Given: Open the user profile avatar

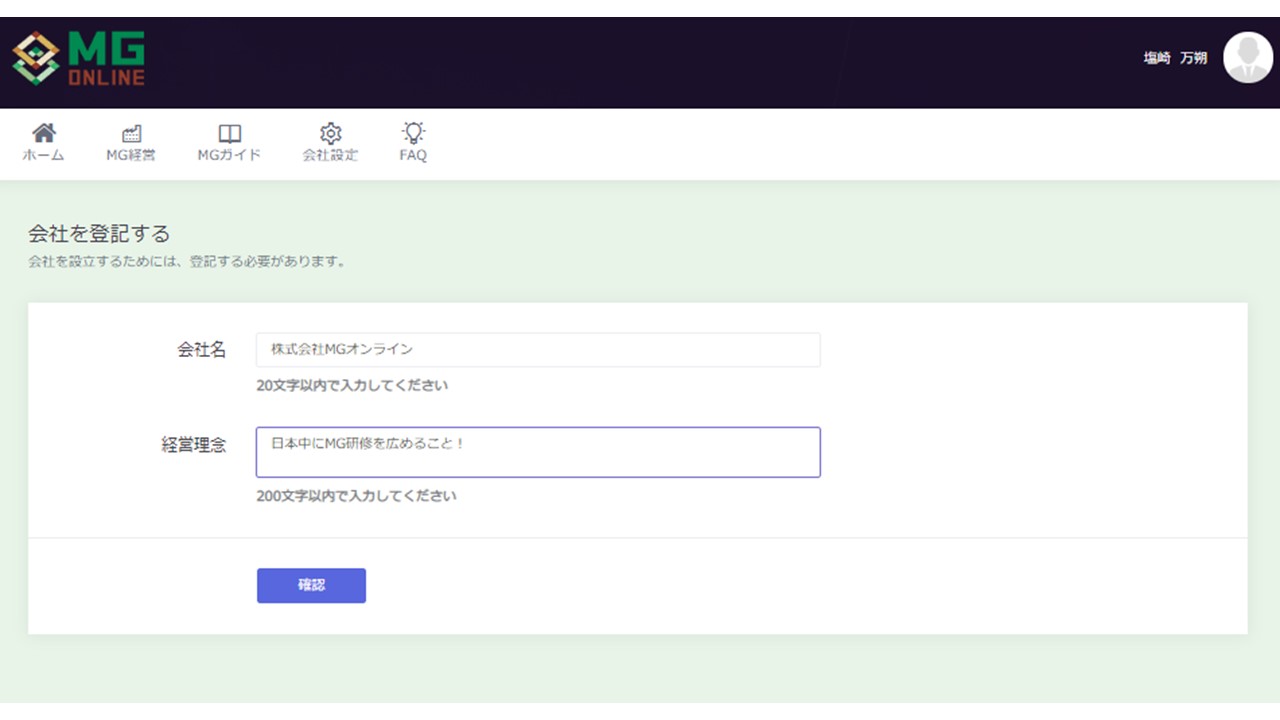Looking at the screenshot, I should pos(1247,58).
